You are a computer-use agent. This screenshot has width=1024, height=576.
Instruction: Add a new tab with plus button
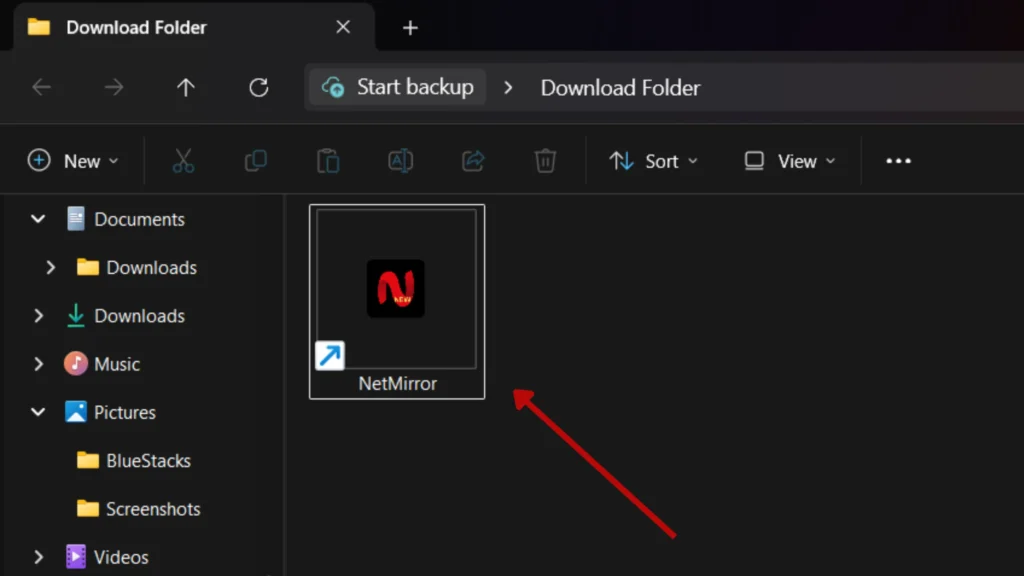pos(410,28)
